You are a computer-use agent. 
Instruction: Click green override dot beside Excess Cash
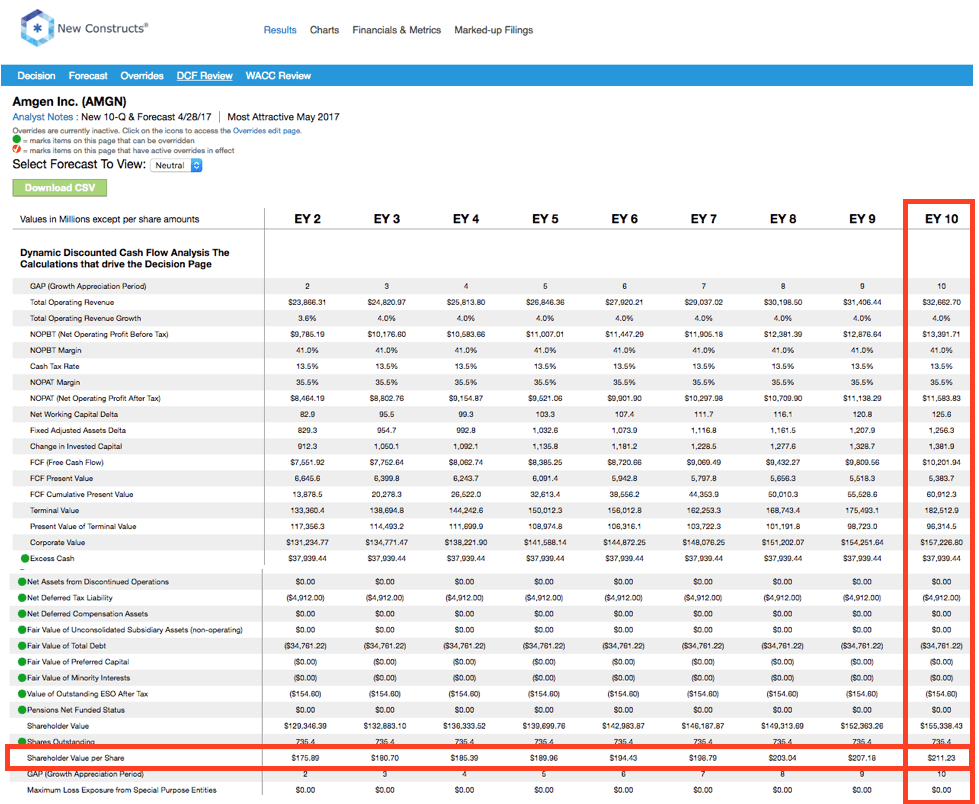(25, 559)
